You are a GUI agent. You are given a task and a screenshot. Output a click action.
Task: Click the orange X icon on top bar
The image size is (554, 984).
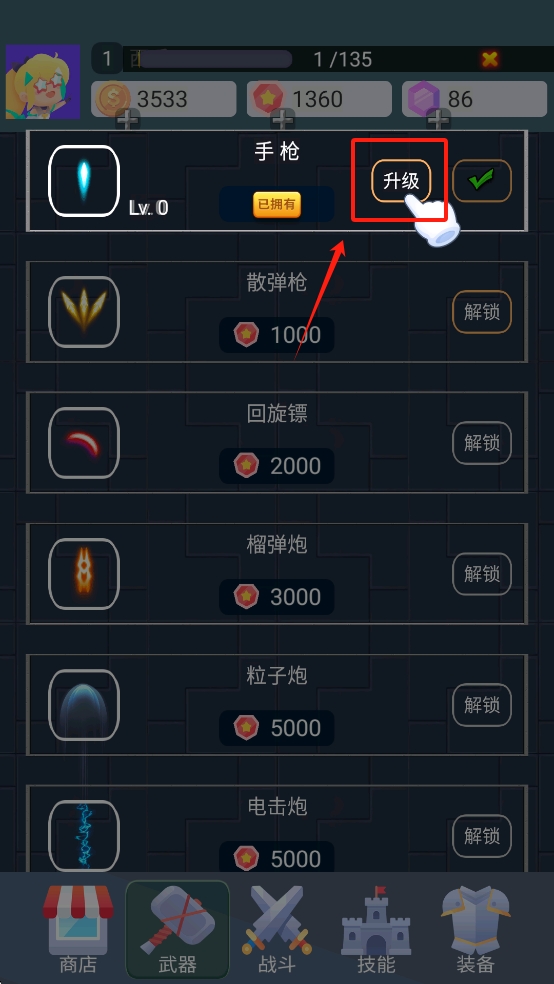pyautogui.click(x=490, y=59)
